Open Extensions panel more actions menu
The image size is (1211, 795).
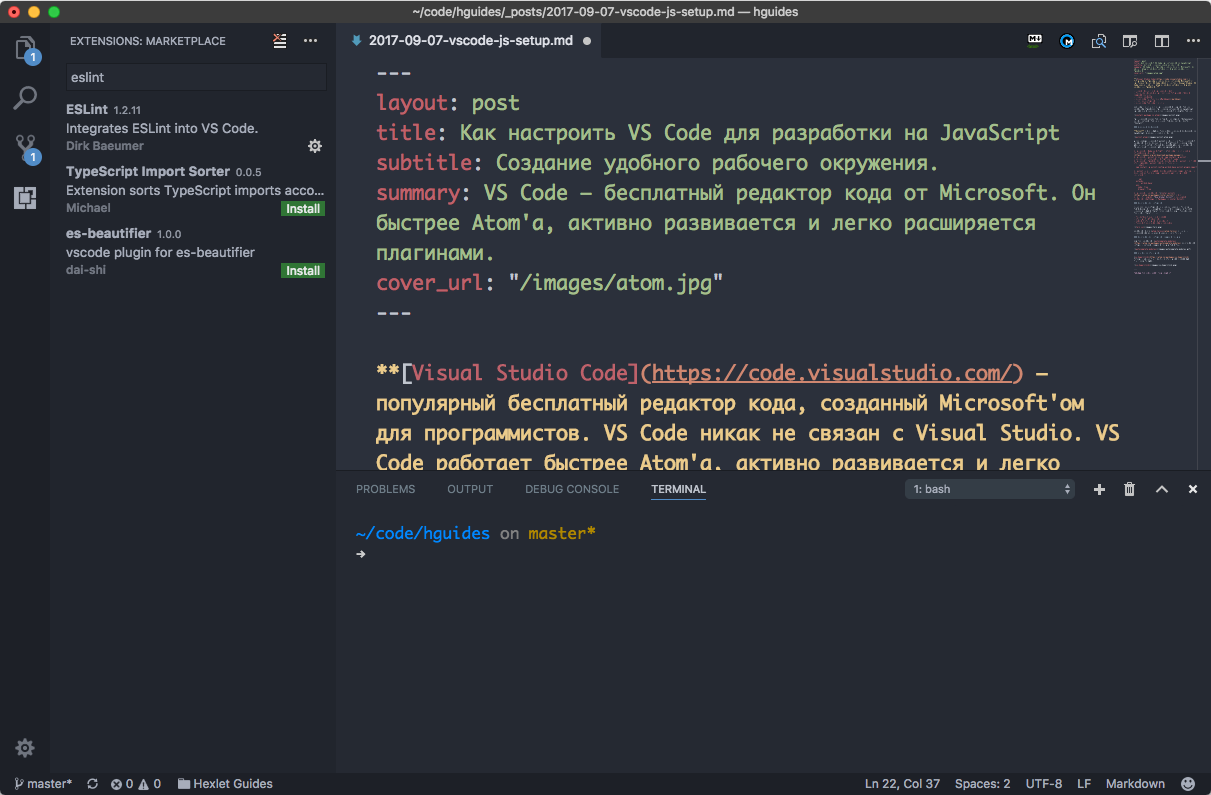point(310,41)
